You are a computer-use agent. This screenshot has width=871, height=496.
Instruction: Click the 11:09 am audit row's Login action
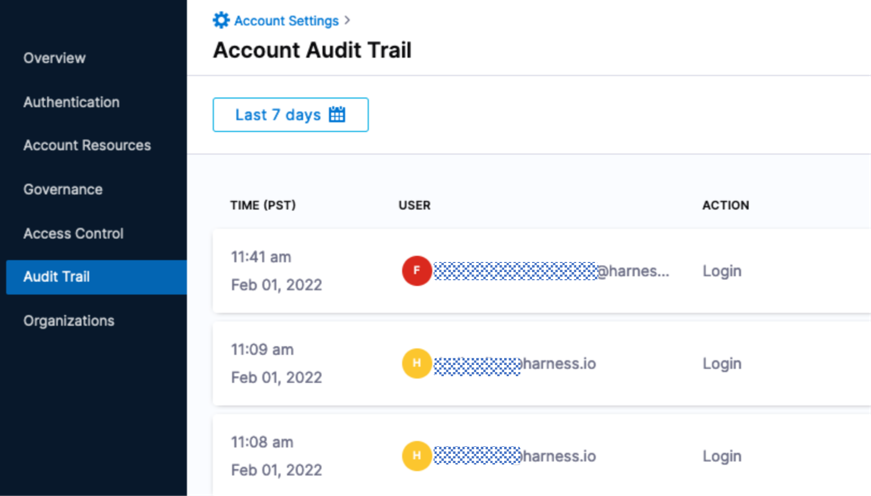point(721,363)
